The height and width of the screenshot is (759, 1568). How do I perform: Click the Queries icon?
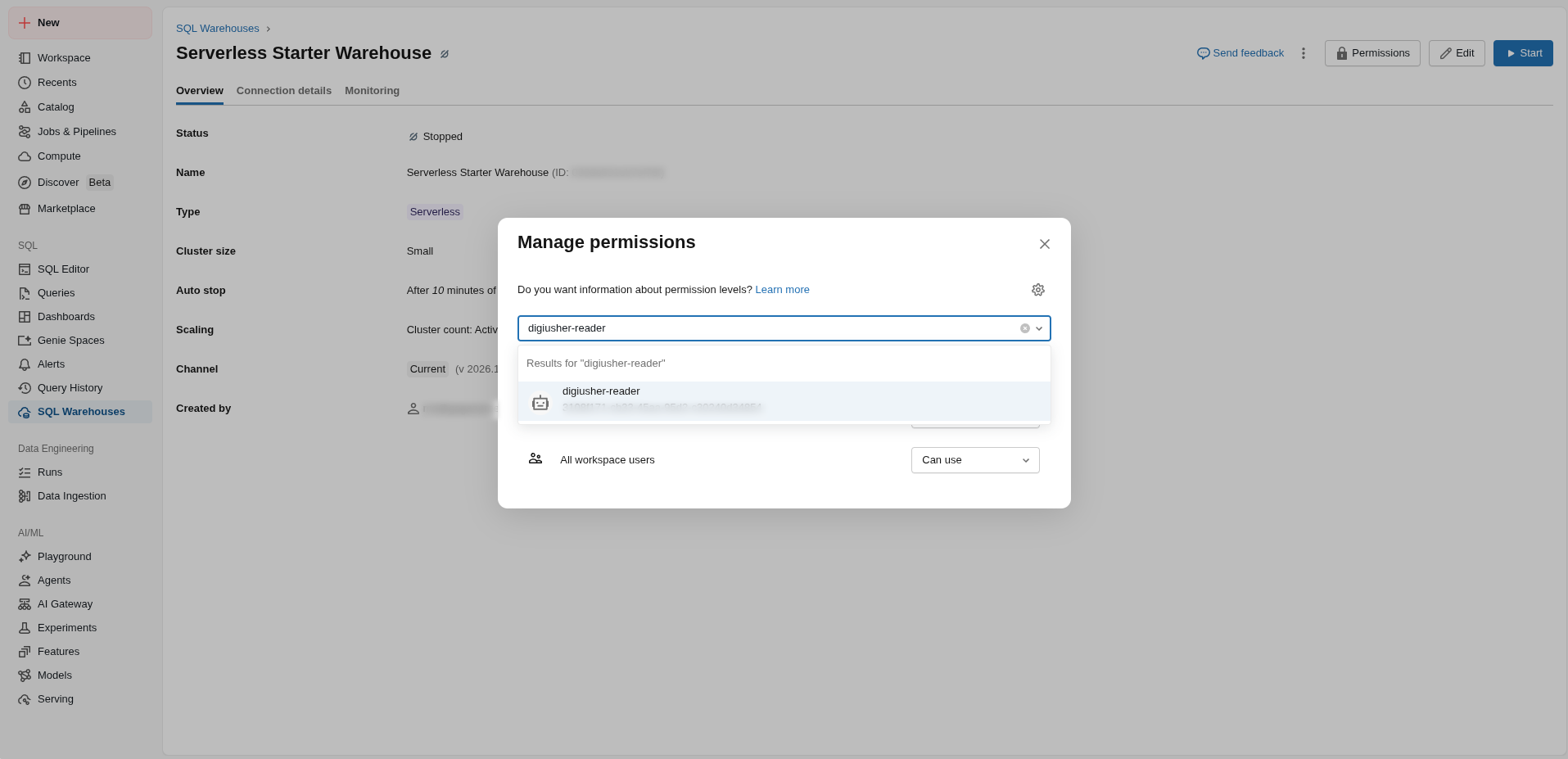(x=25, y=293)
